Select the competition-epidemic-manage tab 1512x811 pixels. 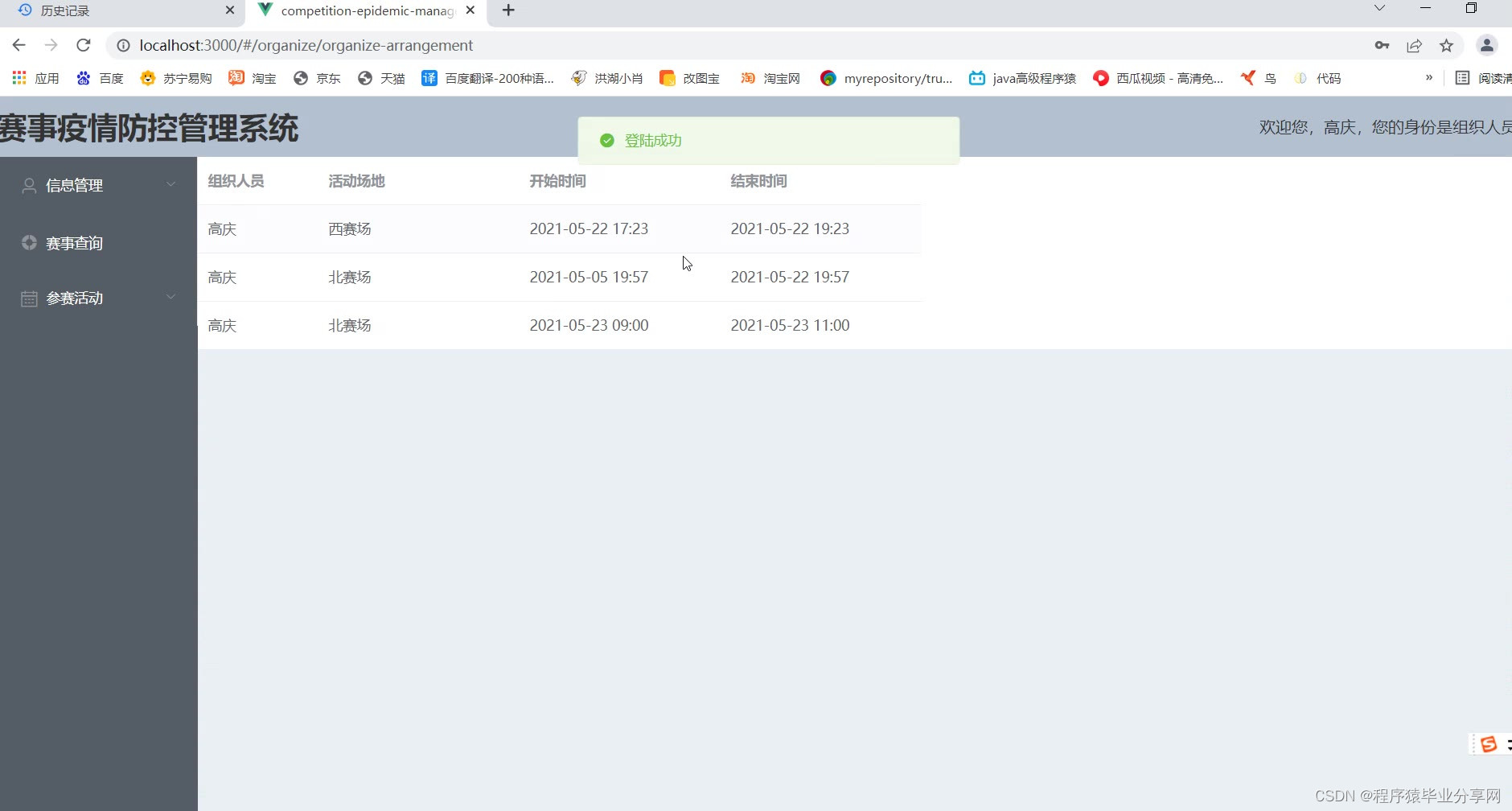tap(366, 10)
